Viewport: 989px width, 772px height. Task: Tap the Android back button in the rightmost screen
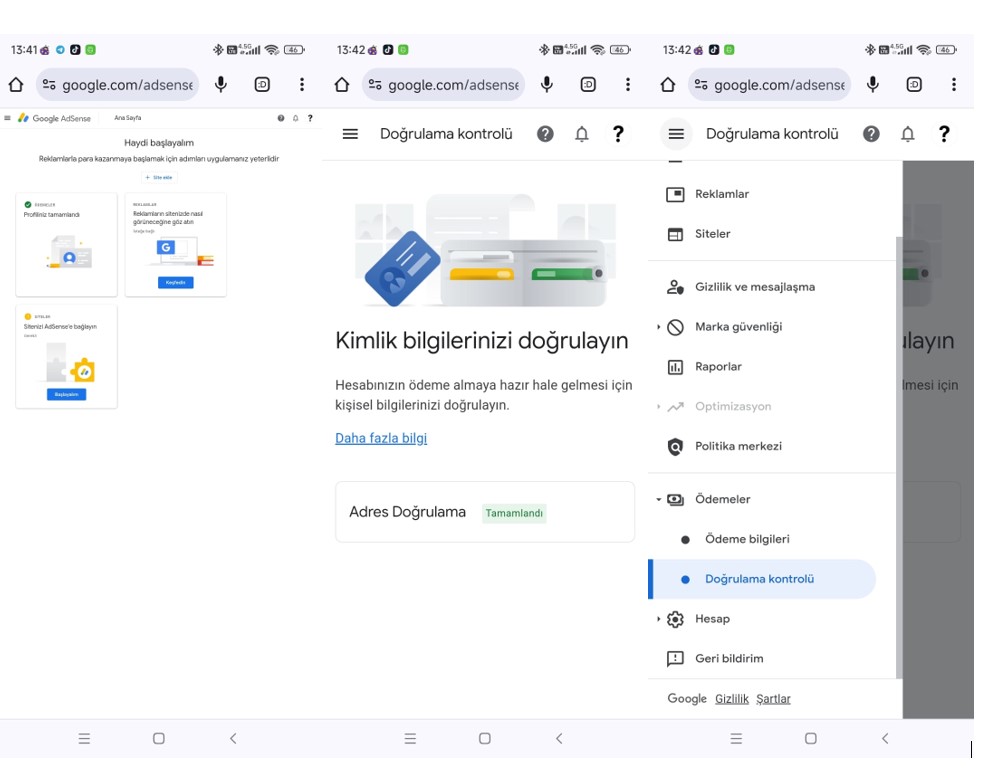[x=885, y=738]
